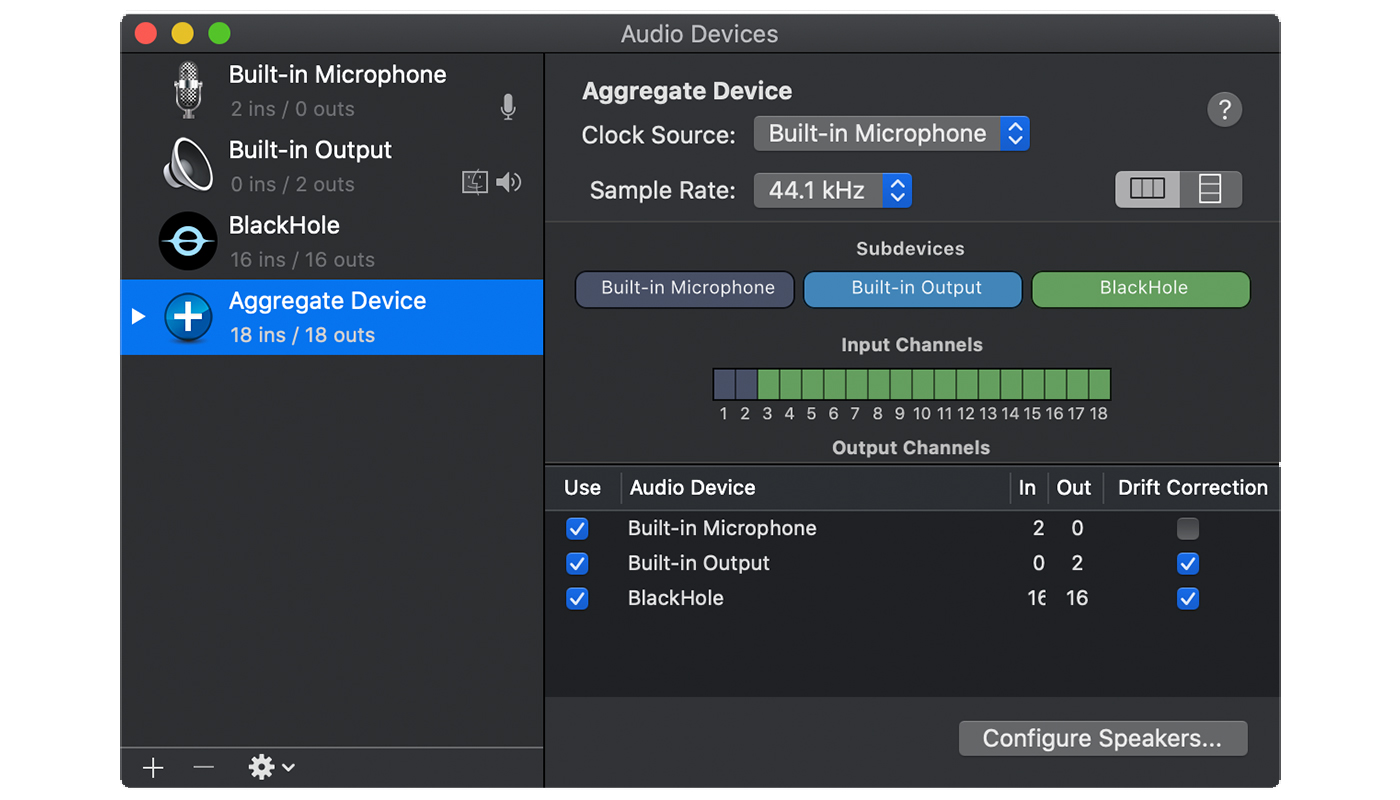Click the default input microphone indicator

508,108
